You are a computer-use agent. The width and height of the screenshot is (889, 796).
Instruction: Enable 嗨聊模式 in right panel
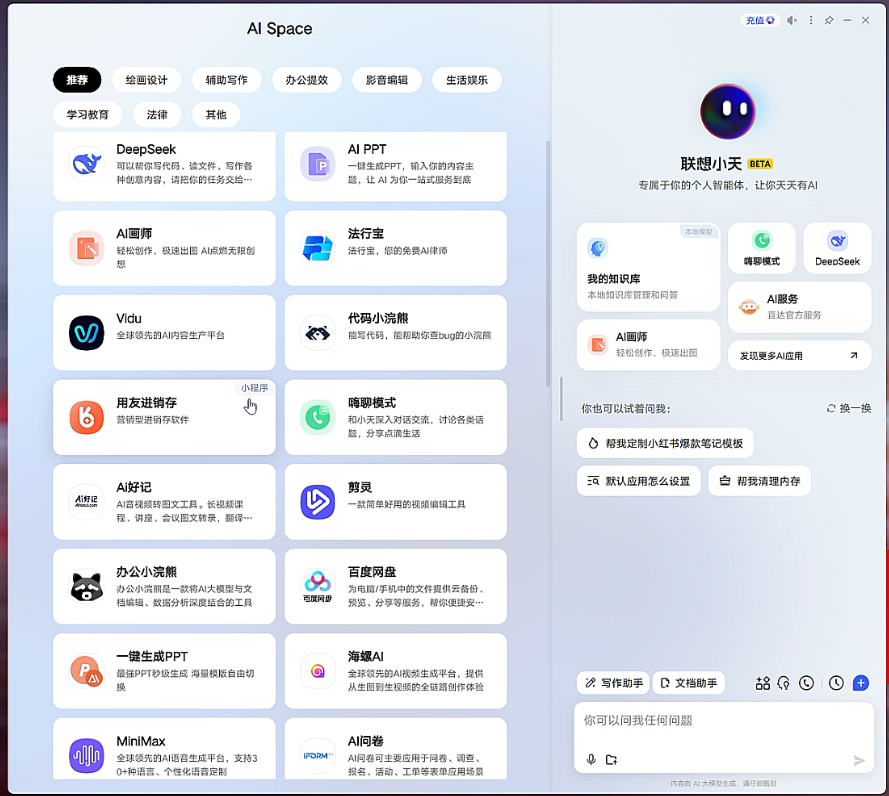click(x=762, y=248)
